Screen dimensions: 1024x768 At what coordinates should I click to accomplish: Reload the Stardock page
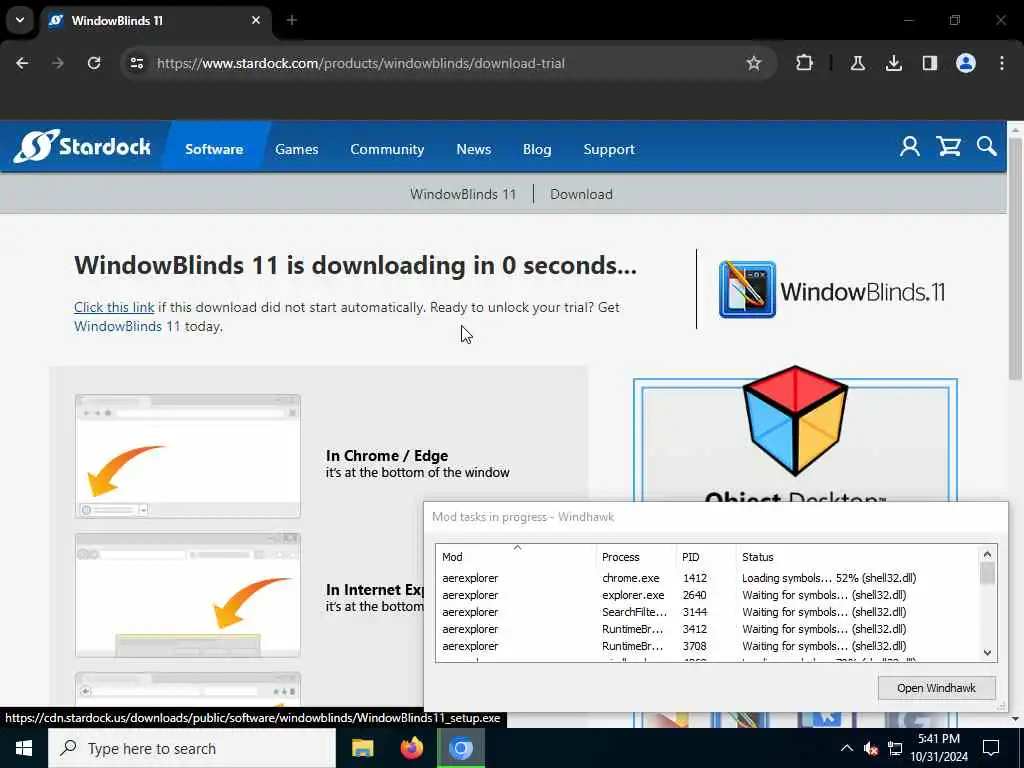point(94,63)
